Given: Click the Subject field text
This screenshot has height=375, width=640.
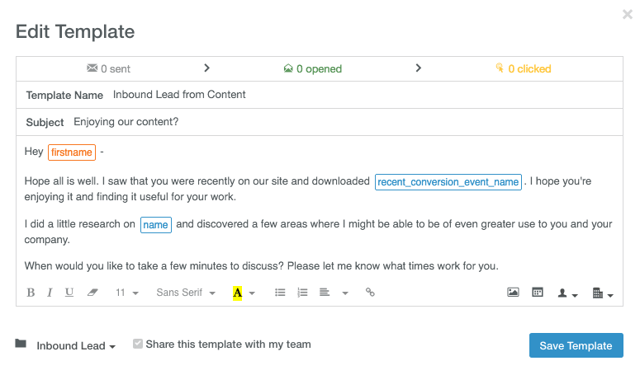Looking at the screenshot, I should coord(126,122).
